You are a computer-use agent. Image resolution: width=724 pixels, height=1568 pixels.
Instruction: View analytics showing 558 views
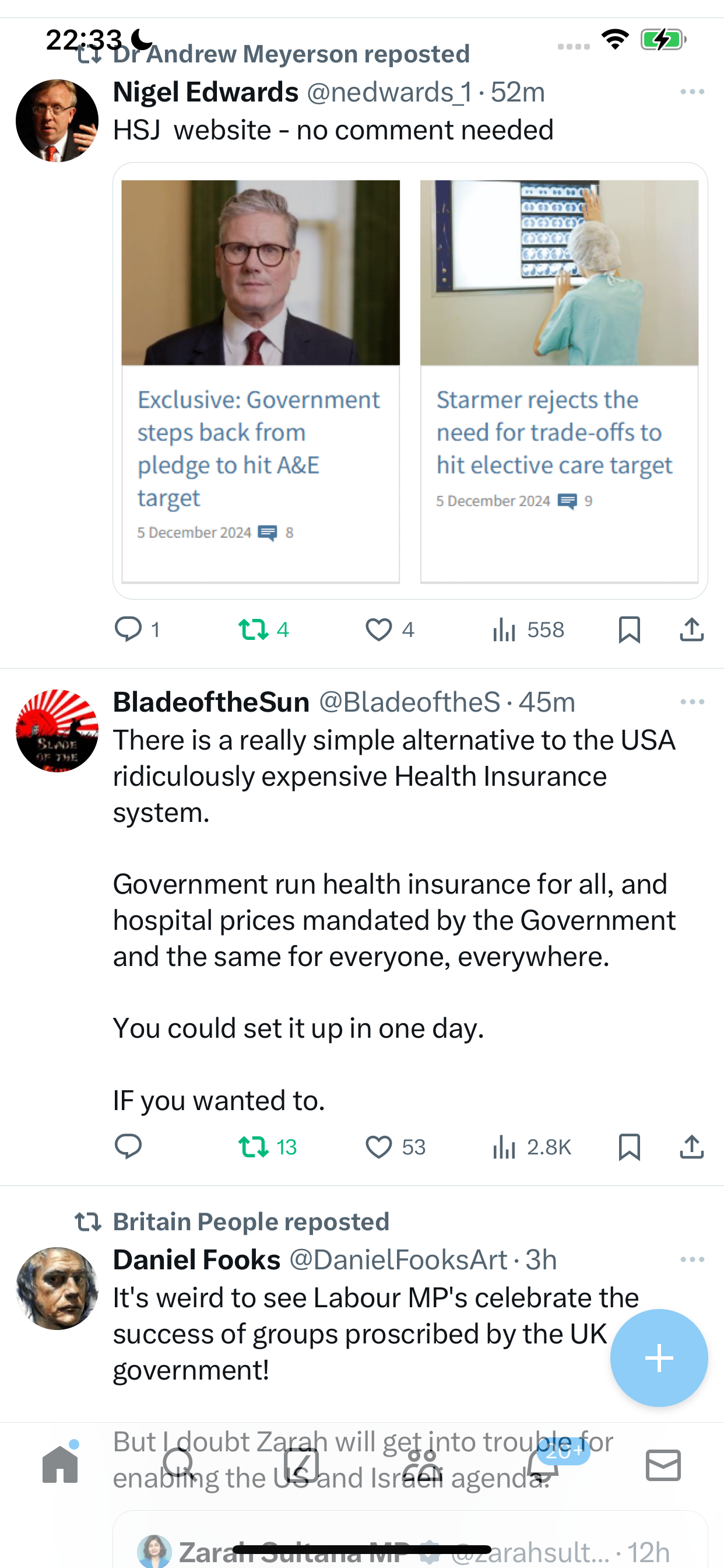click(x=528, y=629)
